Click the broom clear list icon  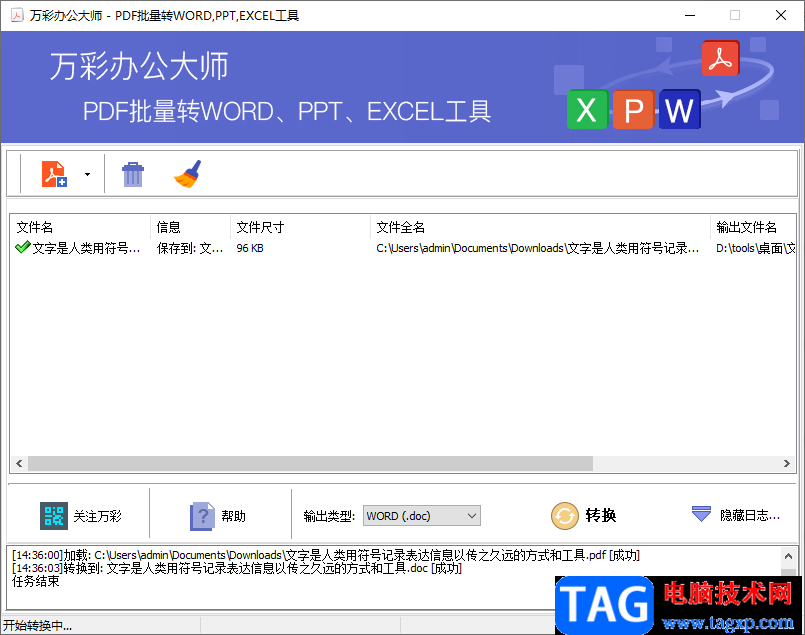tap(188, 174)
